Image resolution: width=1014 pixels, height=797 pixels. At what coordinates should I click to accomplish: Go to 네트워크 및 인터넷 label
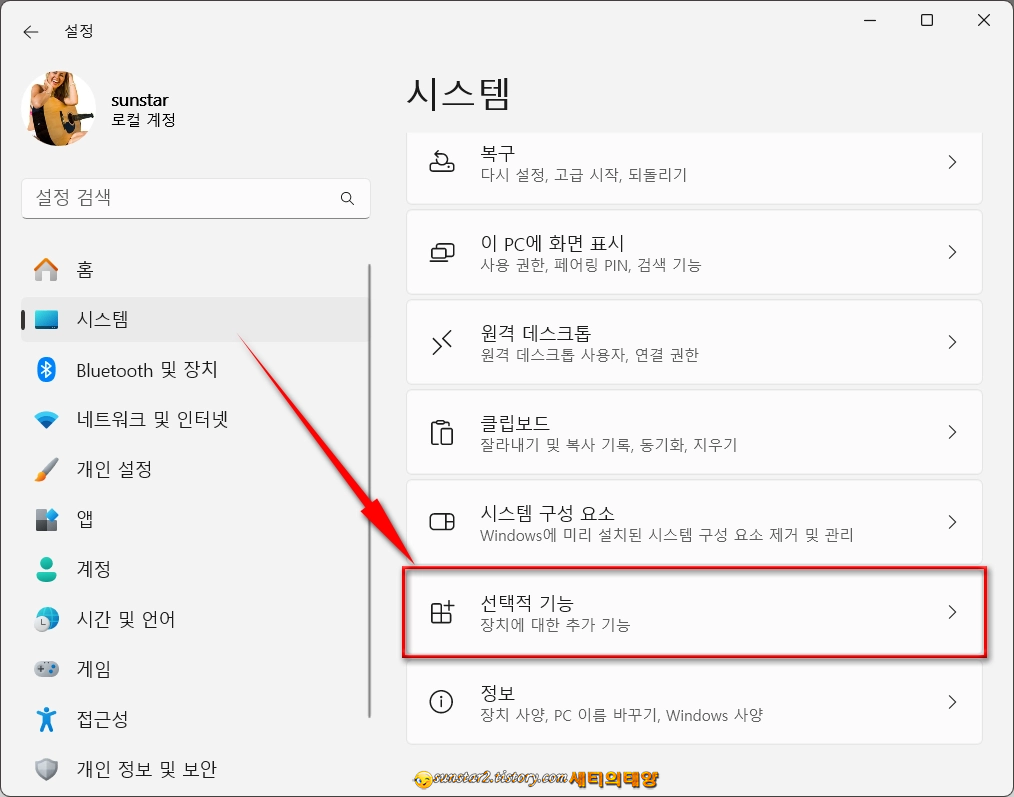pyautogui.click(x=152, y=420)
